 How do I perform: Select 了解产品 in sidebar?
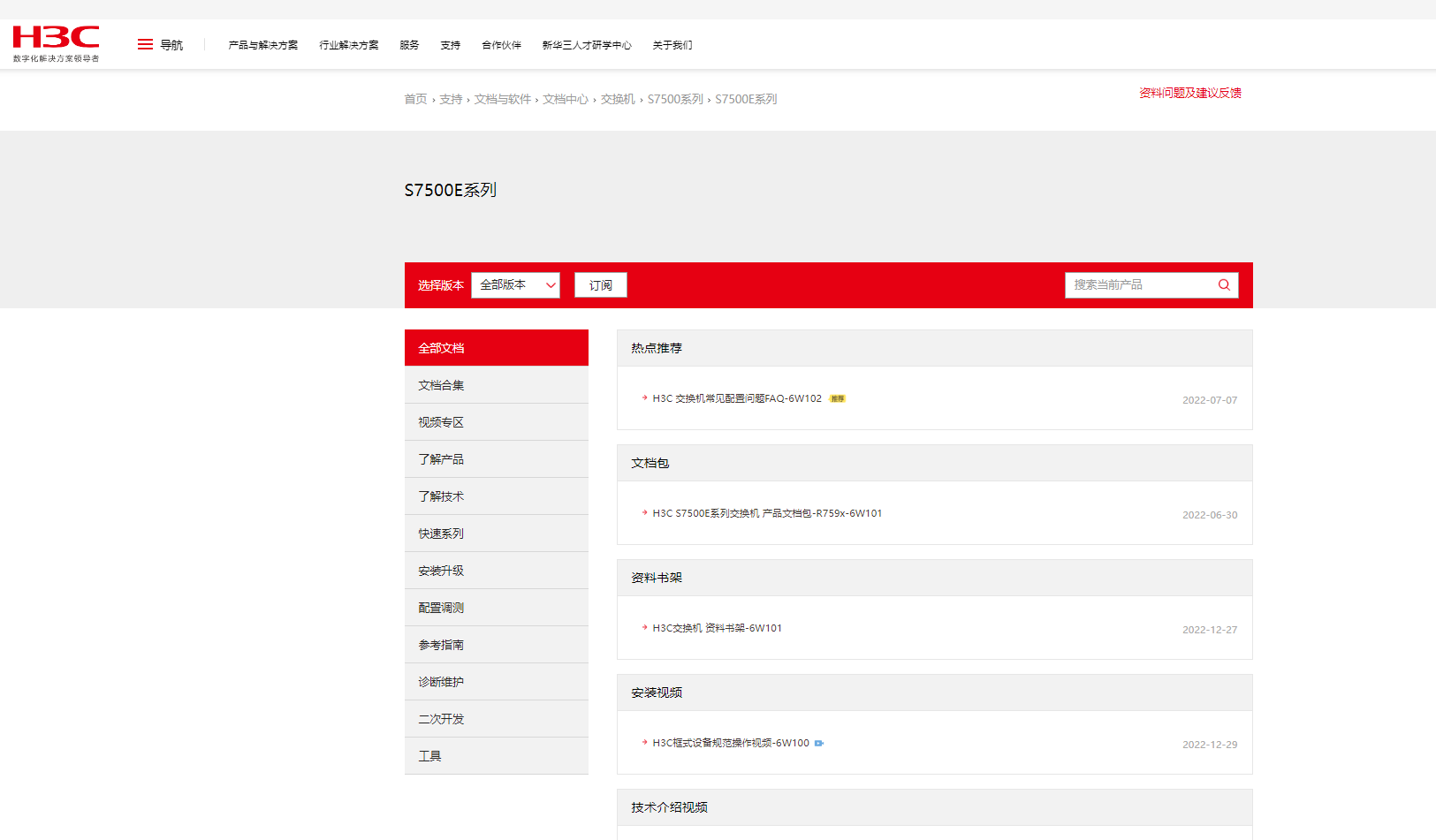(497, 459)
